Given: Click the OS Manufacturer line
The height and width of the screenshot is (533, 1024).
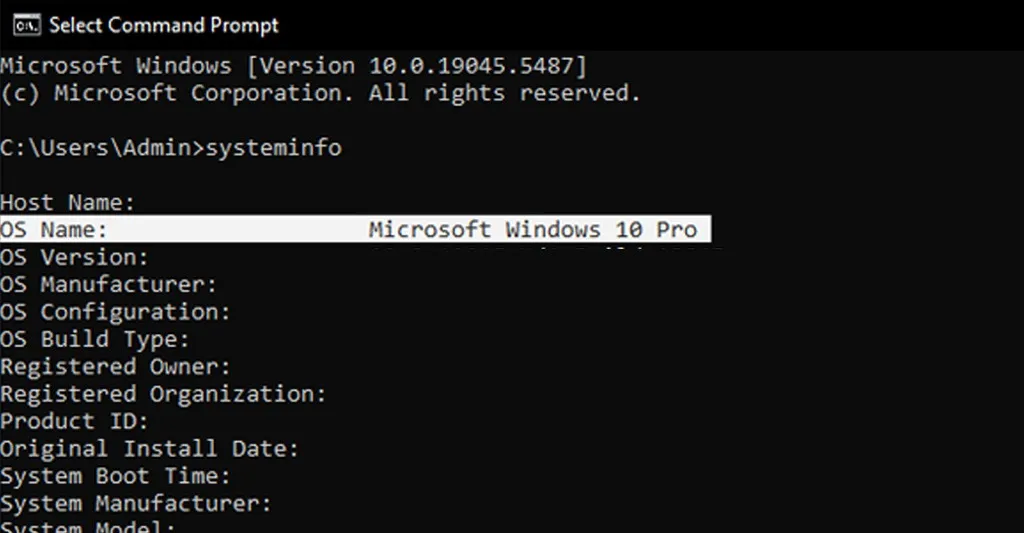Looking at the screenshot, I should tap(108, 285).
